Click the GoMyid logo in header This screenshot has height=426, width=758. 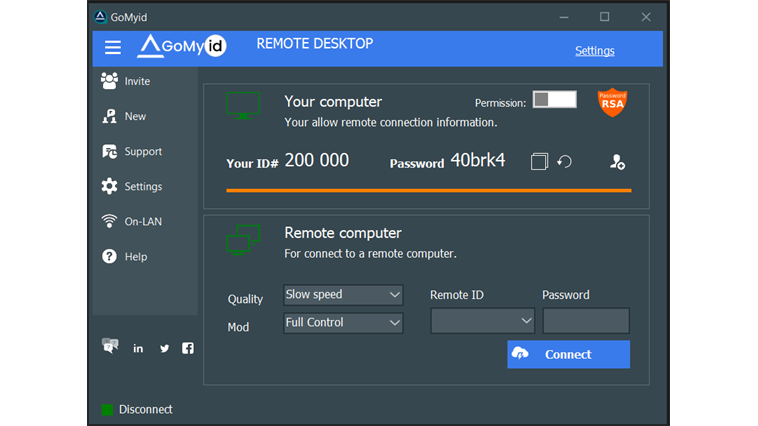[x=182, y=46]
